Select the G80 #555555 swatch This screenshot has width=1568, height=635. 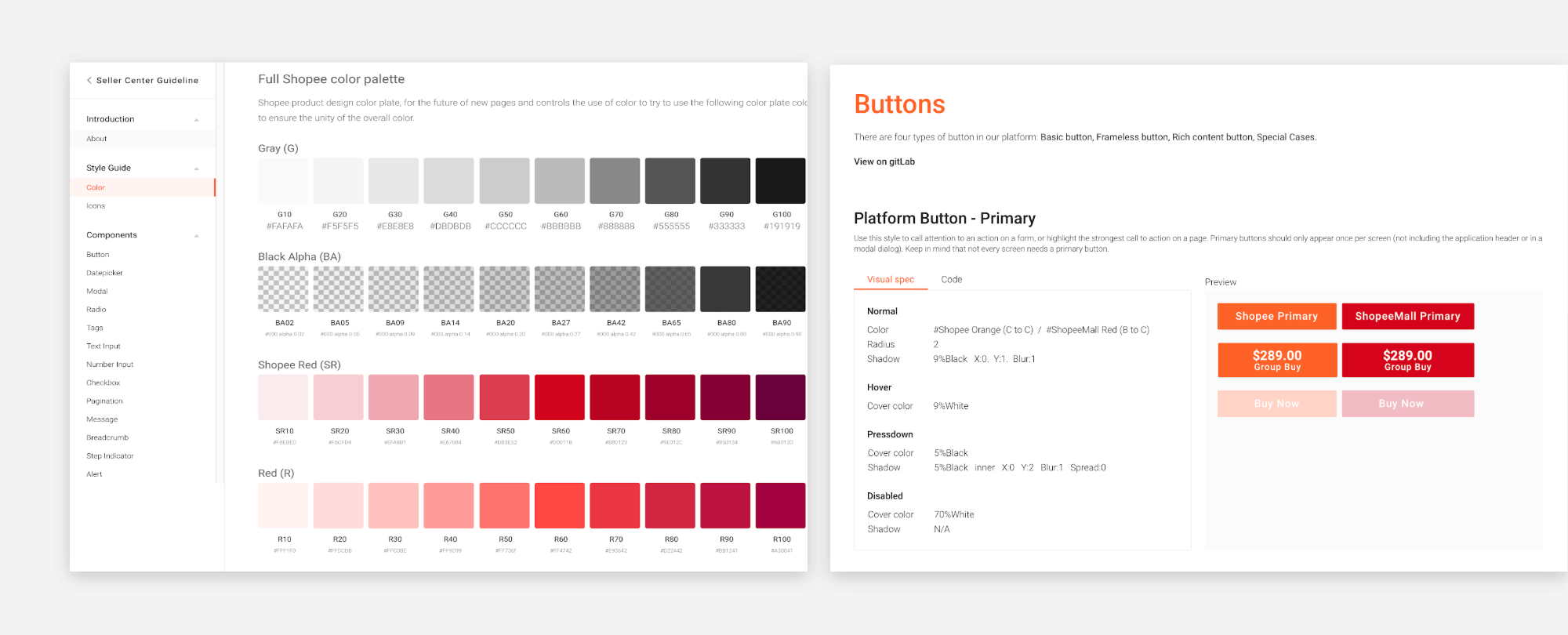click(x=670, y=181)
